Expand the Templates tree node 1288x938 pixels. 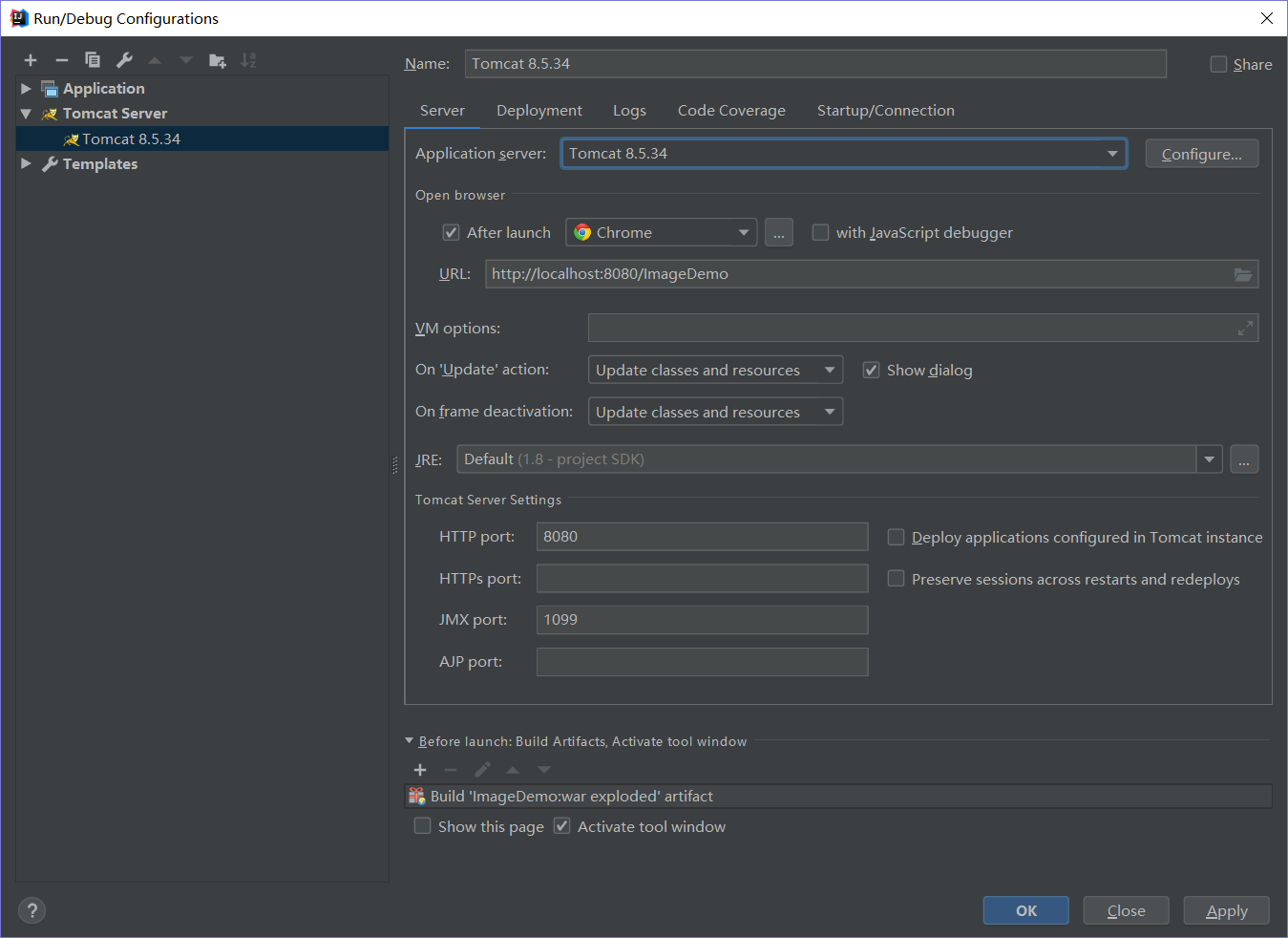26,164
